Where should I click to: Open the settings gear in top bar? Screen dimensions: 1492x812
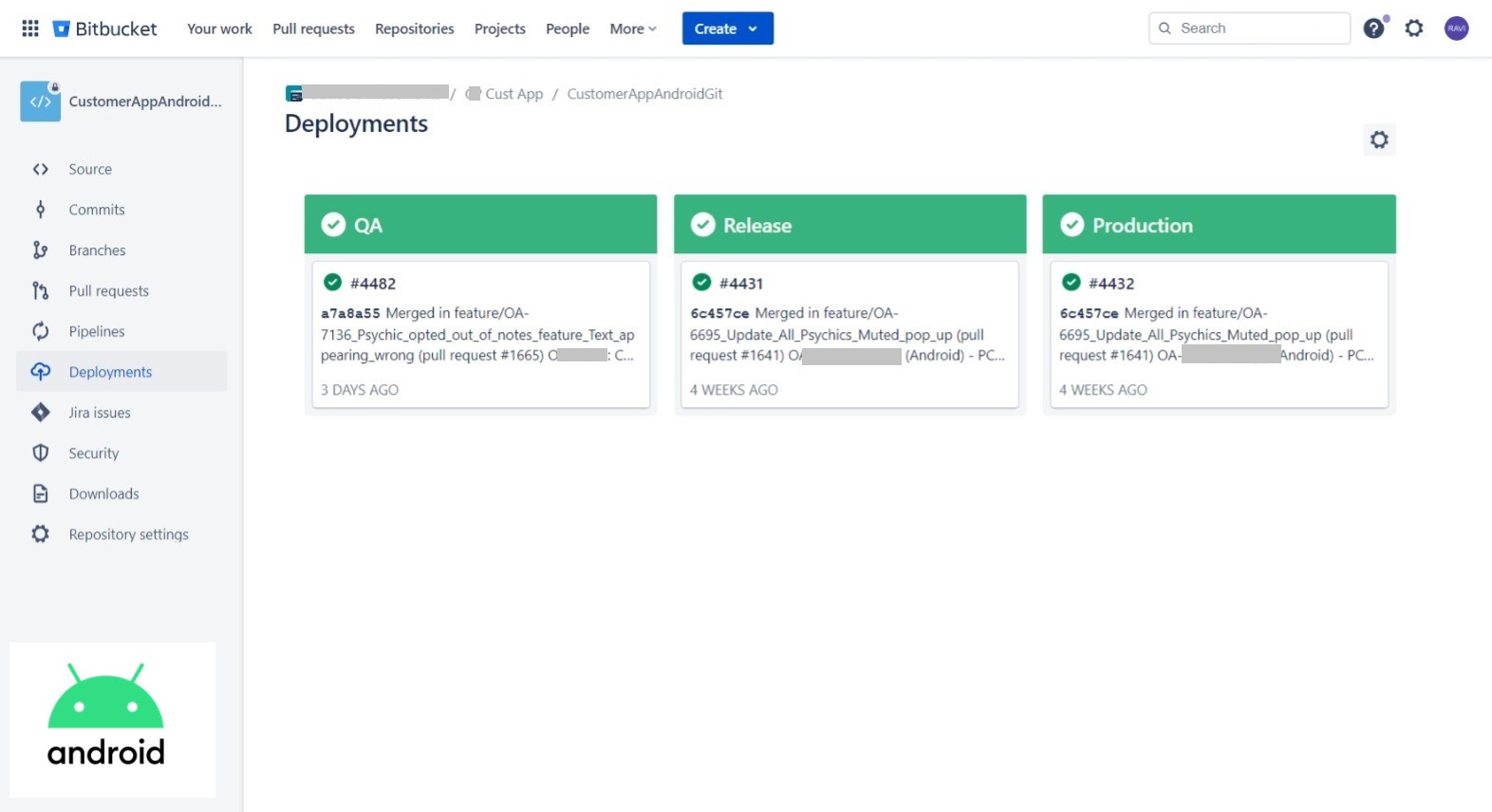click(x=1414, y=28)
